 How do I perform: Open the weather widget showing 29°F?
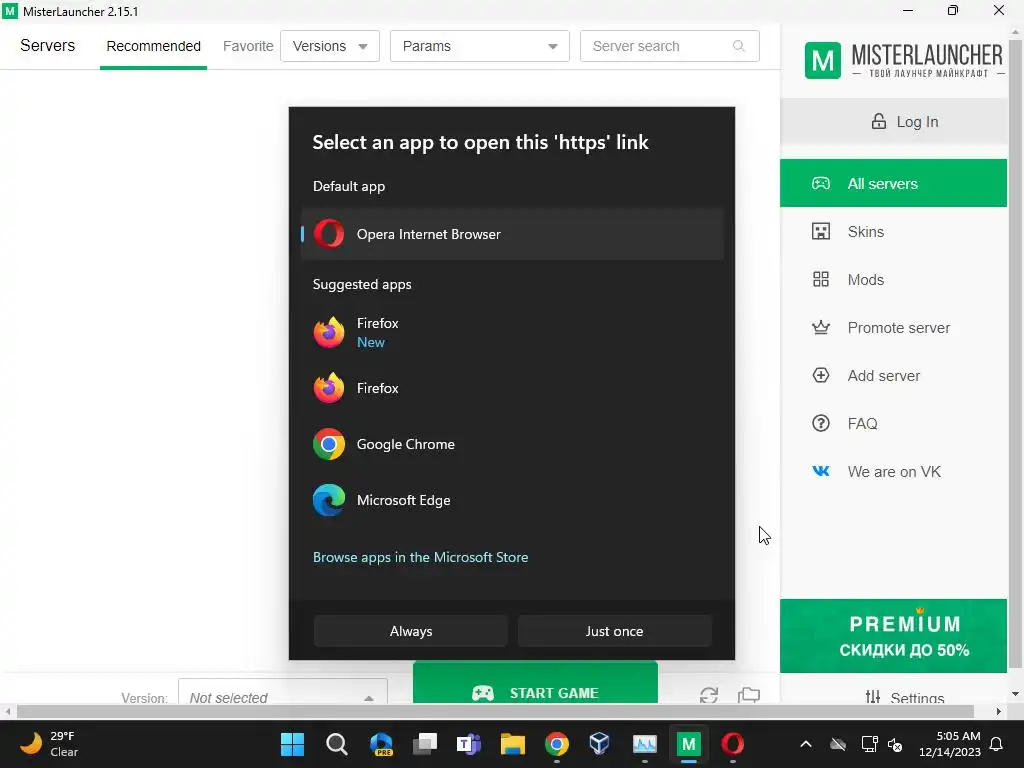click(x=50, y=744)
